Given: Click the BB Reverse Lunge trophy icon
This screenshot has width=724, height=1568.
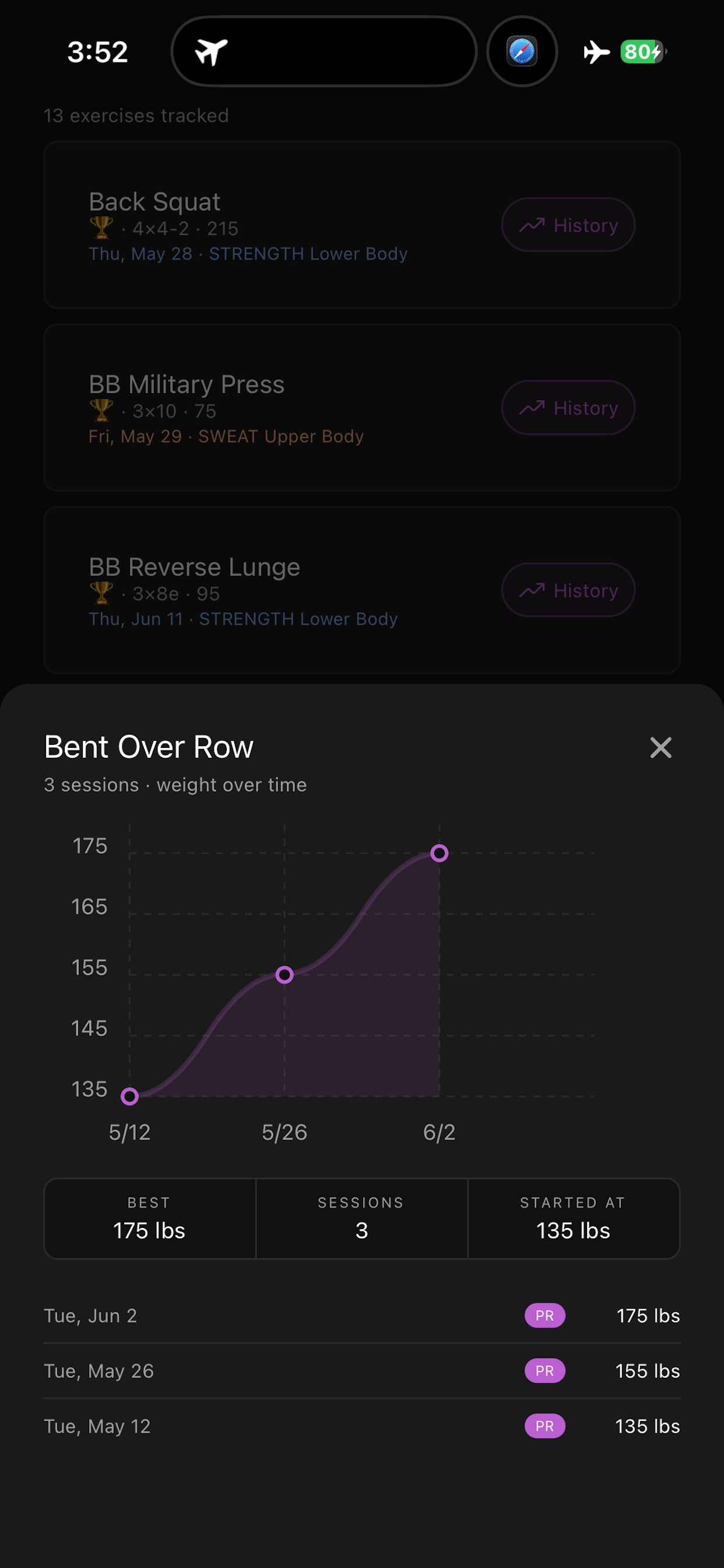Looking at the screenshot, I should (101, 593).
